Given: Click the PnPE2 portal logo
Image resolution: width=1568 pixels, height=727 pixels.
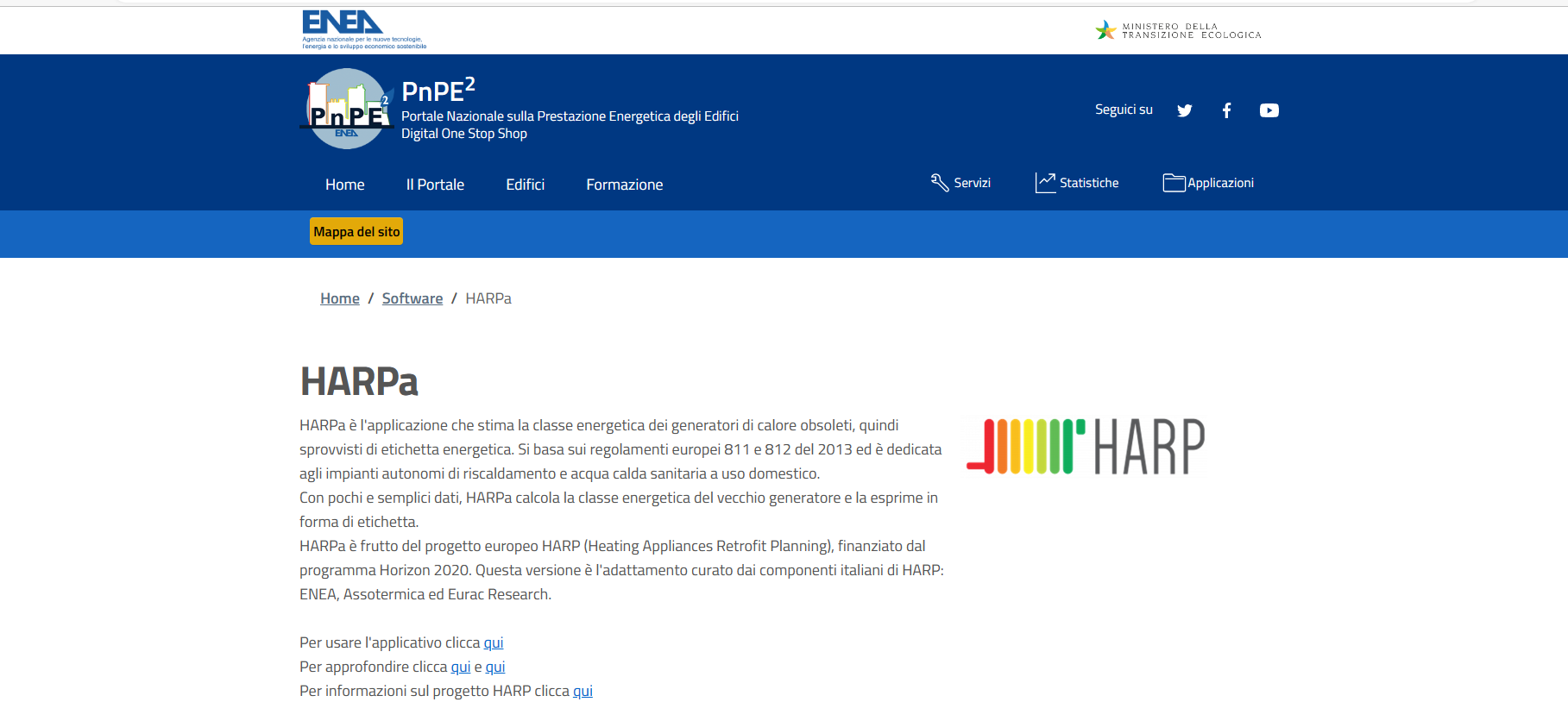Looking at the screenshot, I should pyautogui.click(x=347, y=109).
